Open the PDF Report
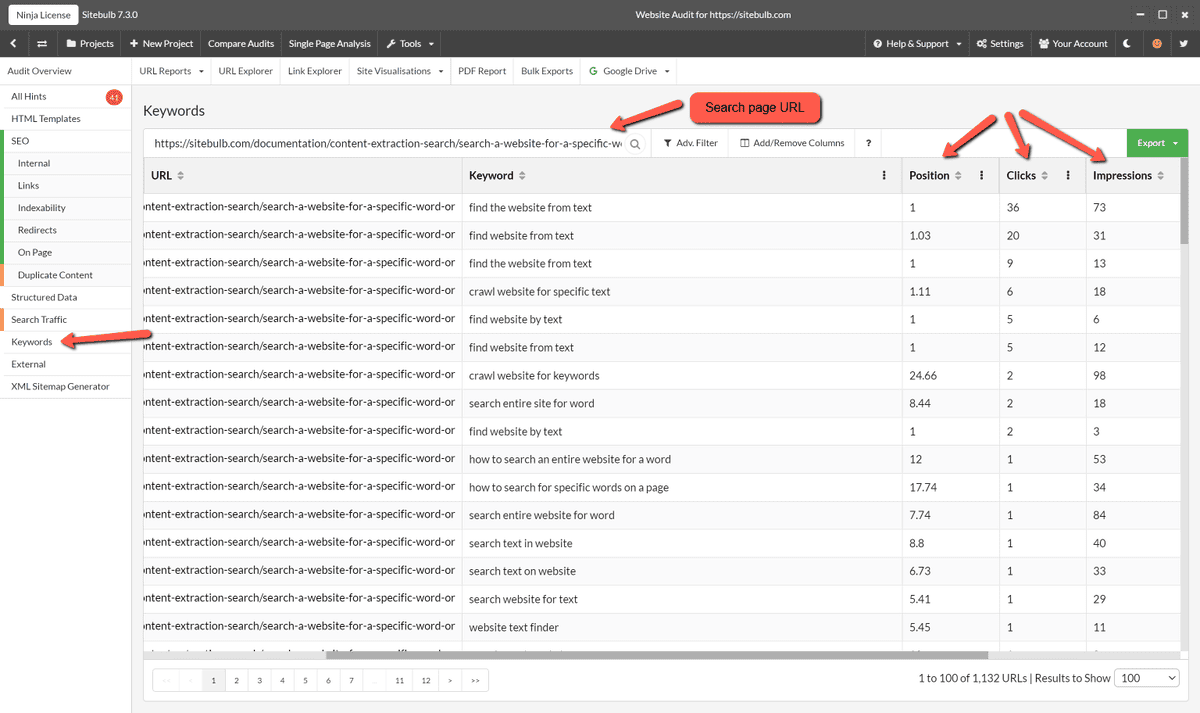This screenshot has height=713, width=1200. (482, 71)
